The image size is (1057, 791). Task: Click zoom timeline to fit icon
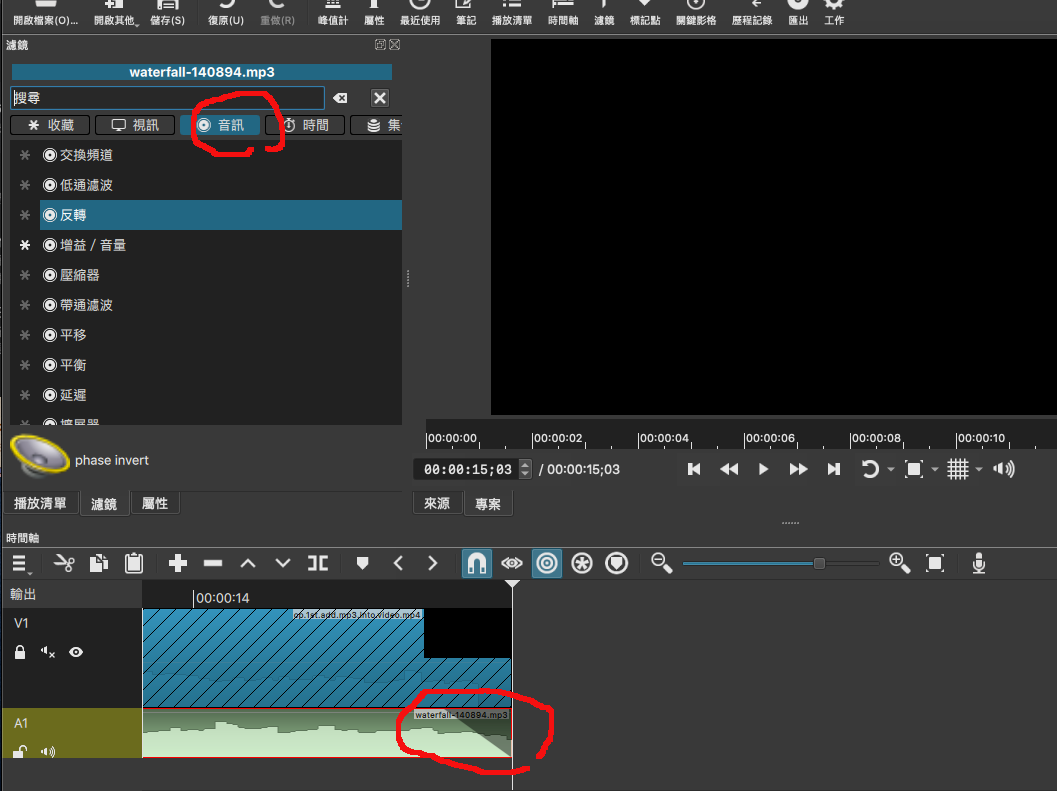point(935,564)
